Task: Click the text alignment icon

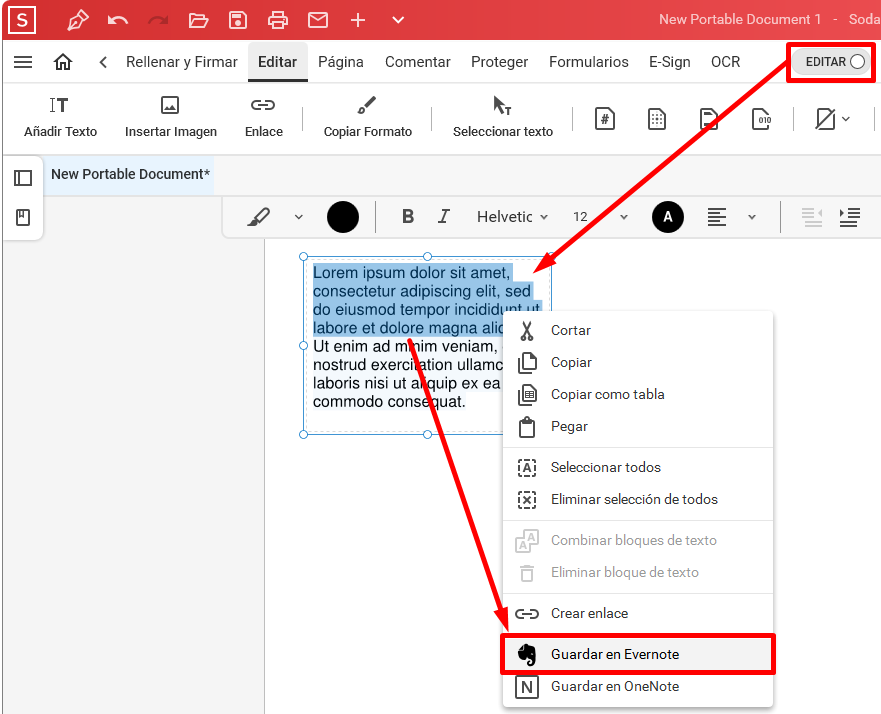Action: 716,217
